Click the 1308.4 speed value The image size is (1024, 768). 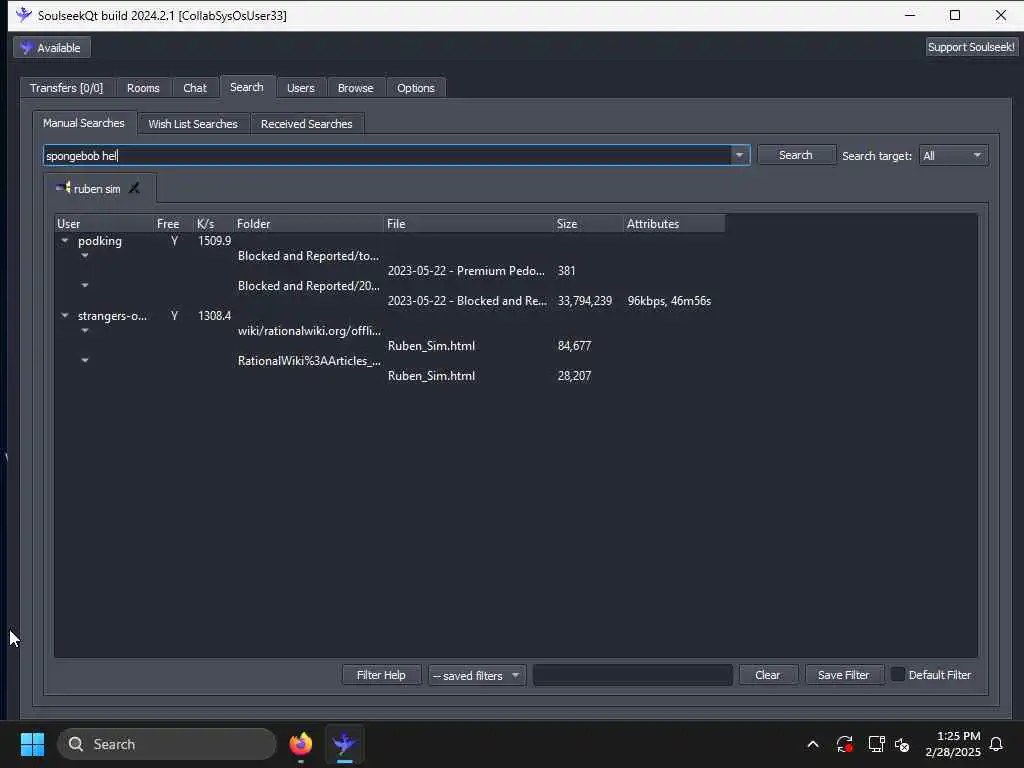coord(214,315)
